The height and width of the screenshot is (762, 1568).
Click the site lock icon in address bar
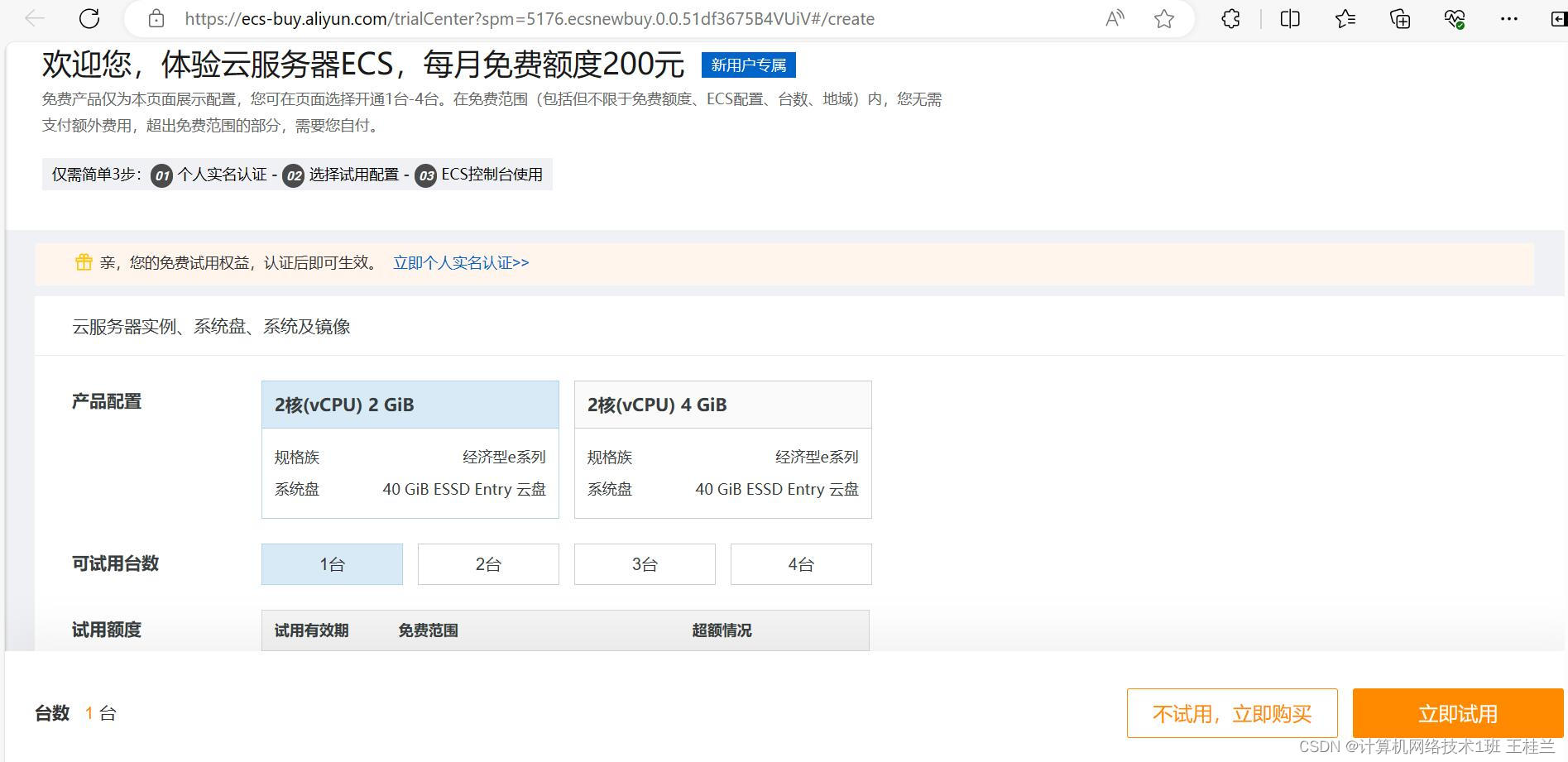tap(156, 18)
